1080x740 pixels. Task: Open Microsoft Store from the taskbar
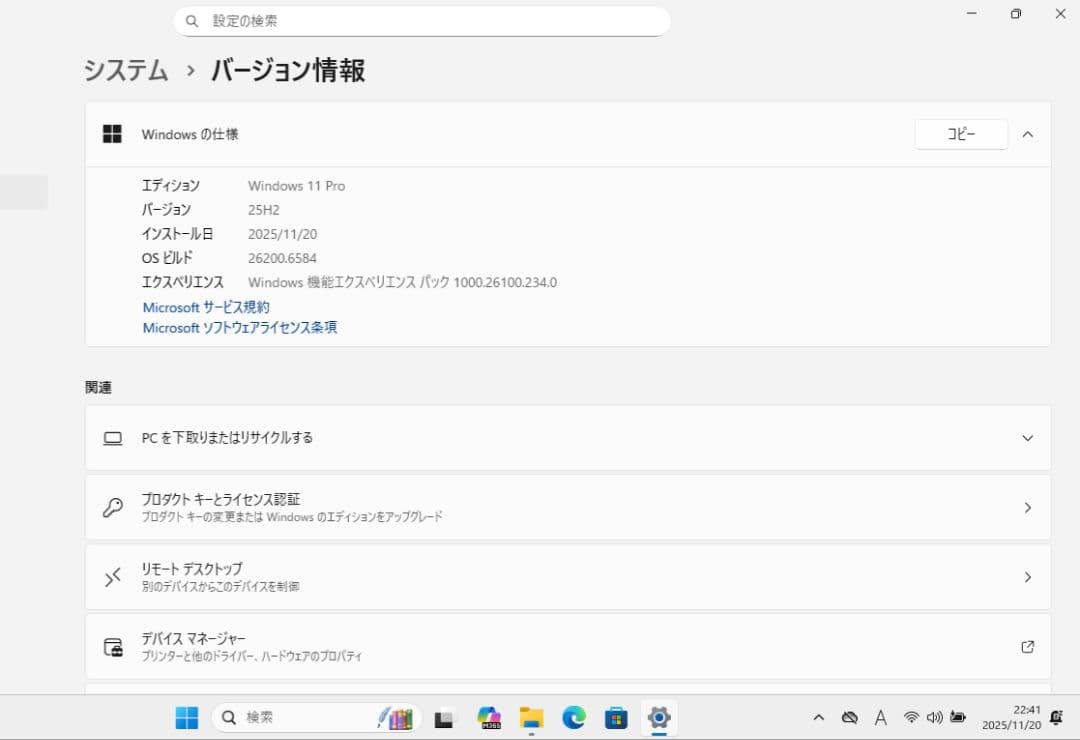click(616, 717)
